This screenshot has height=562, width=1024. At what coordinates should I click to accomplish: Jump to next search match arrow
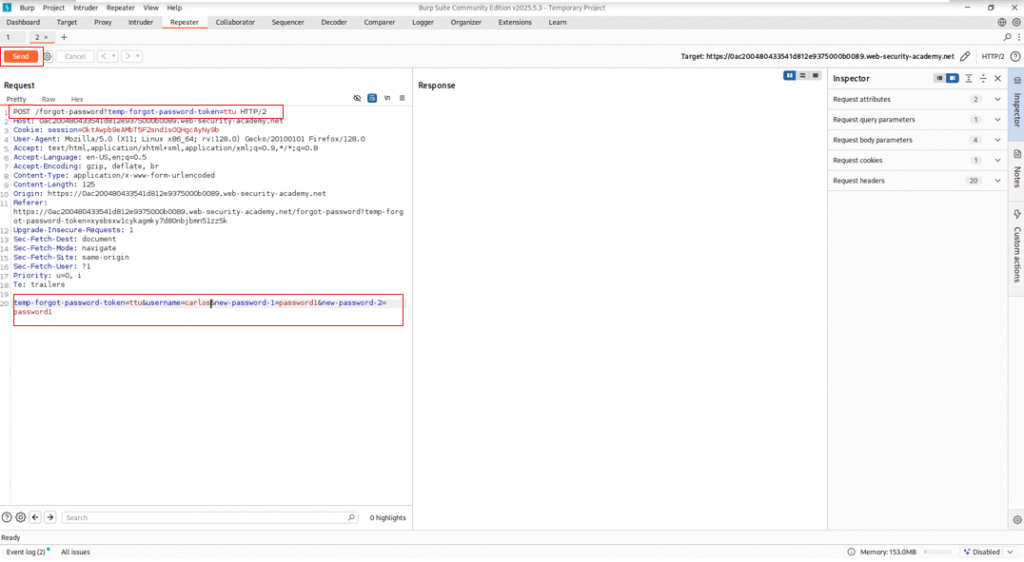[50, 517]
